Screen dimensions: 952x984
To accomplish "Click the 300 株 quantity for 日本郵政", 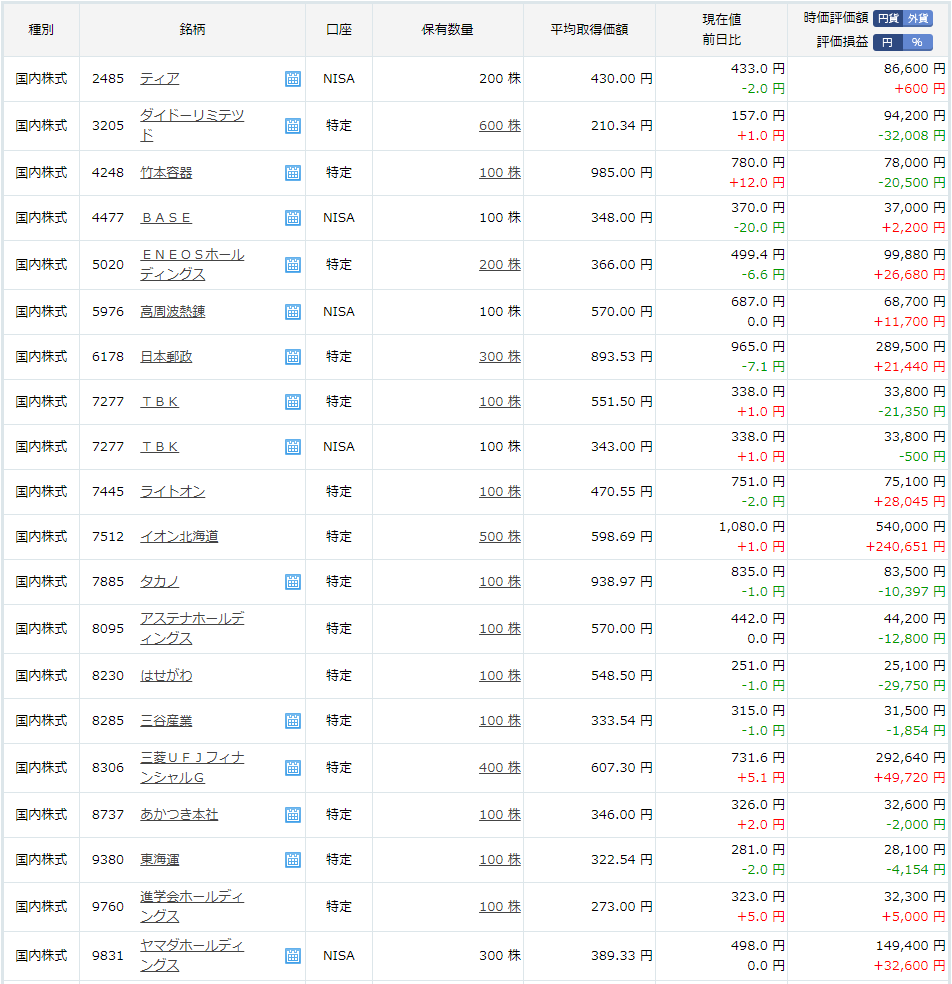I will coord(500,357).
